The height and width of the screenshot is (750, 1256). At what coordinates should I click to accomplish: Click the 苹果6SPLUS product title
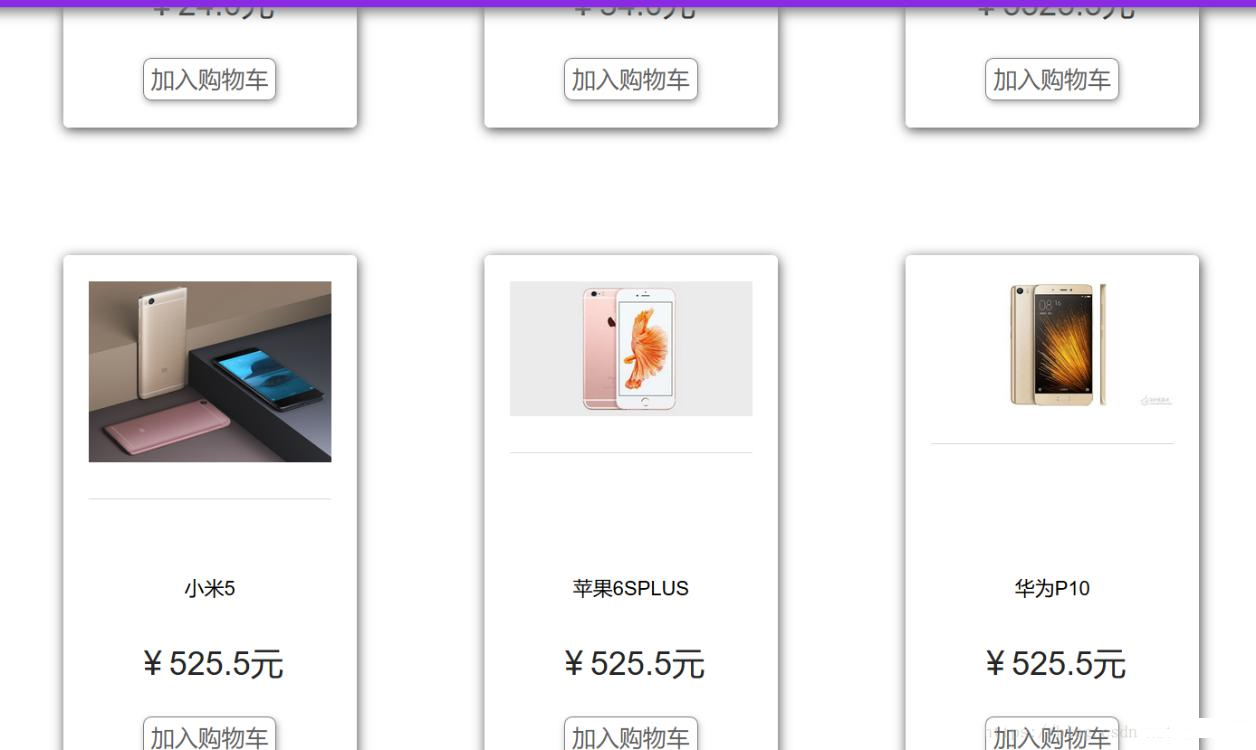coord(631,589)
